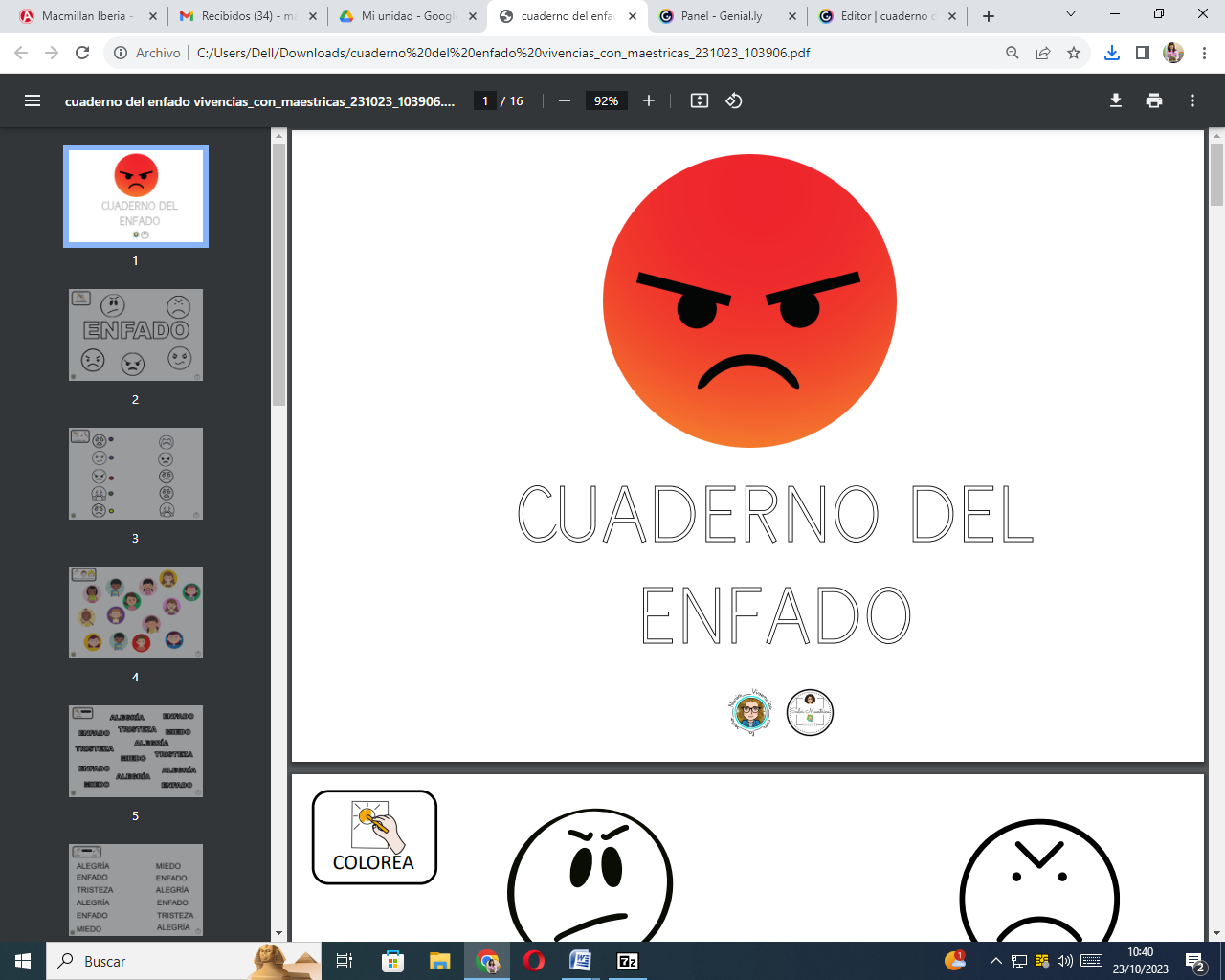The width and height of the screenshot is (1225, 980).
Task: Open the PDF viewer's more actions menu
Action: (1192, 100)
